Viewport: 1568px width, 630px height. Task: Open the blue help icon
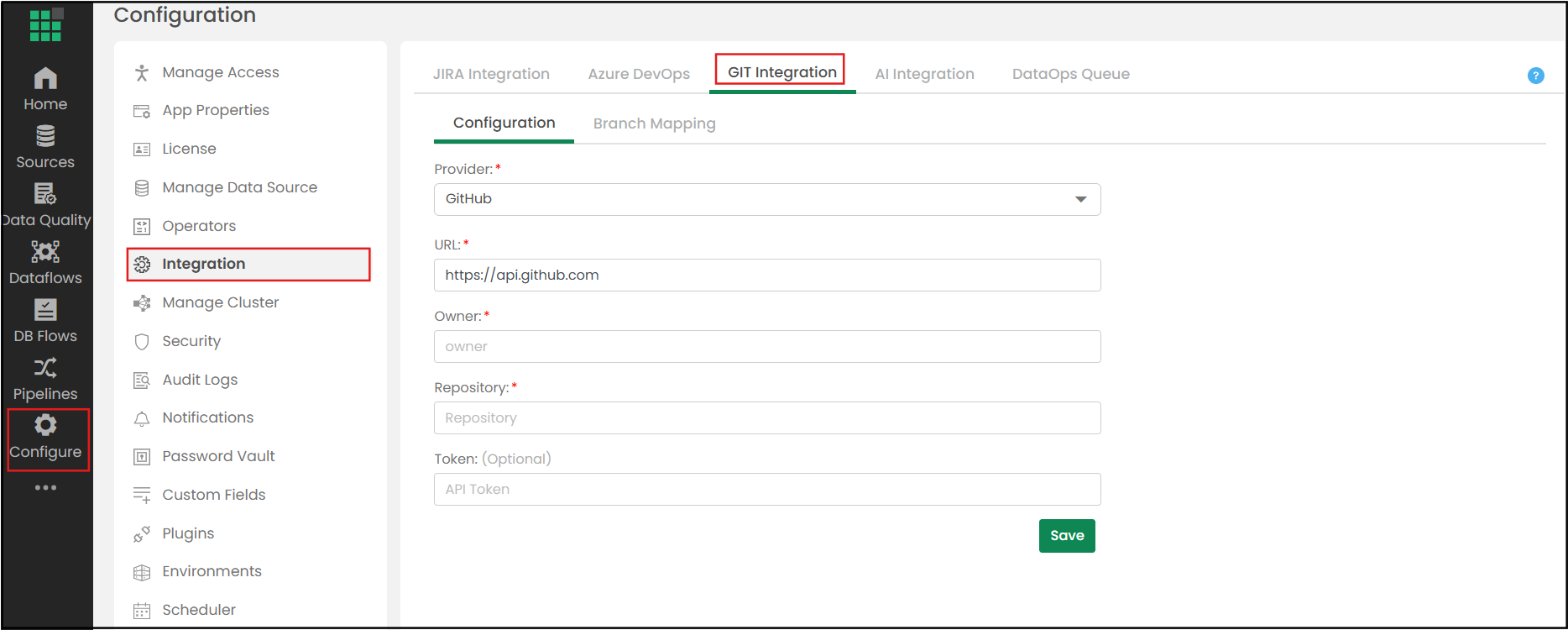pos(1535,76)
